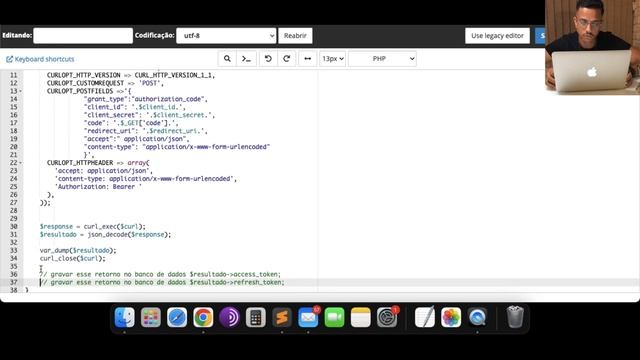640x360 pixels.
Task: Open the blue magnifier app in dock
Action: (x=477, y=317)
